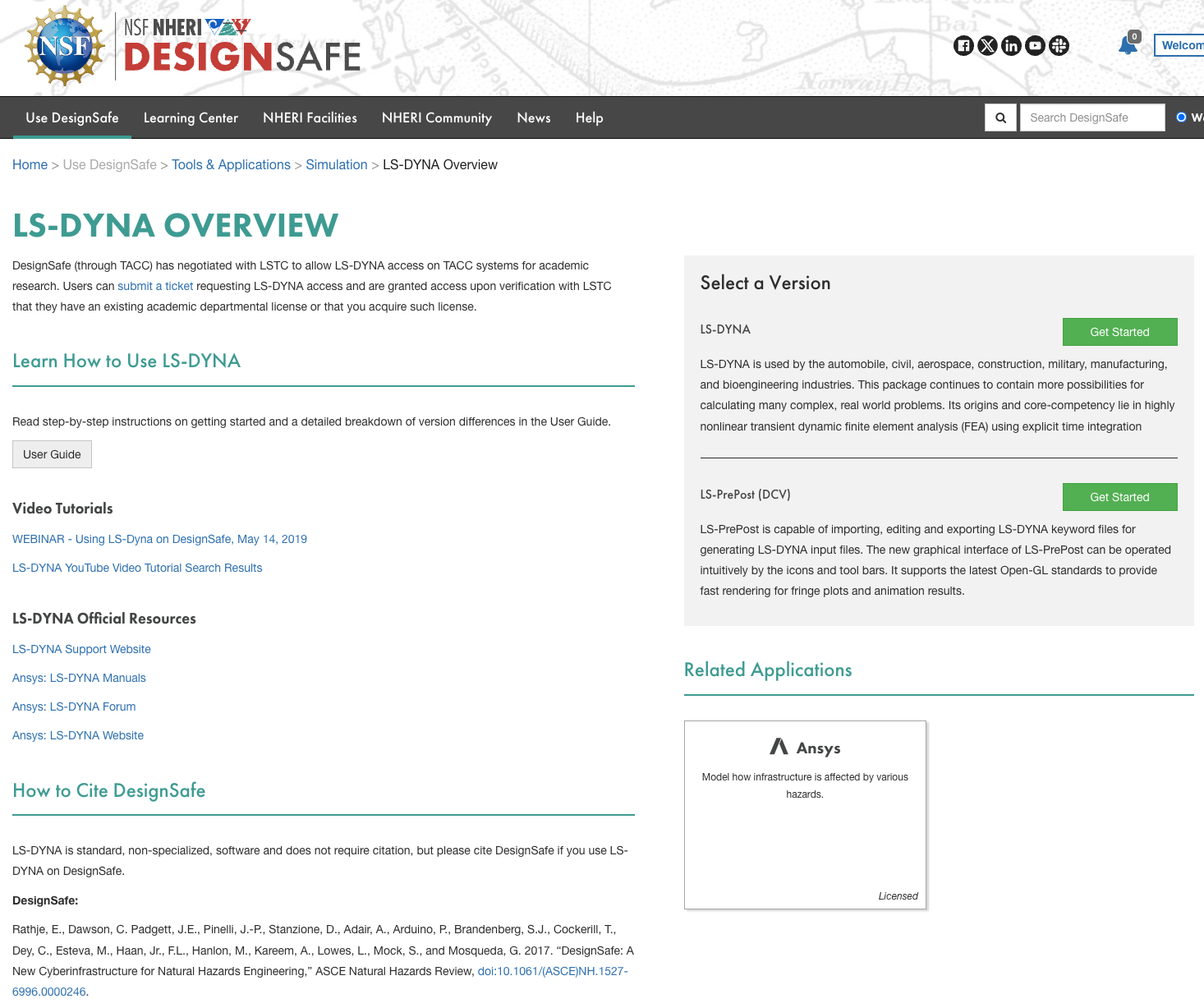Open the Learning Center nav menu
Image resolution: width=1204 pixels, height=1008 pixels.
(191, 117)
